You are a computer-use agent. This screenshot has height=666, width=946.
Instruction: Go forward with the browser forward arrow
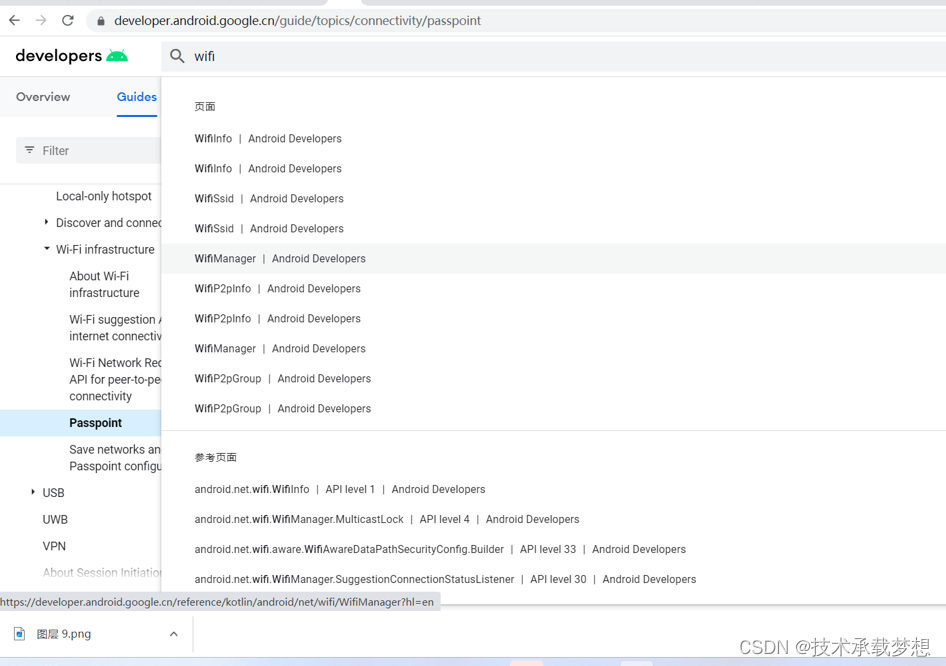point(41,21)
